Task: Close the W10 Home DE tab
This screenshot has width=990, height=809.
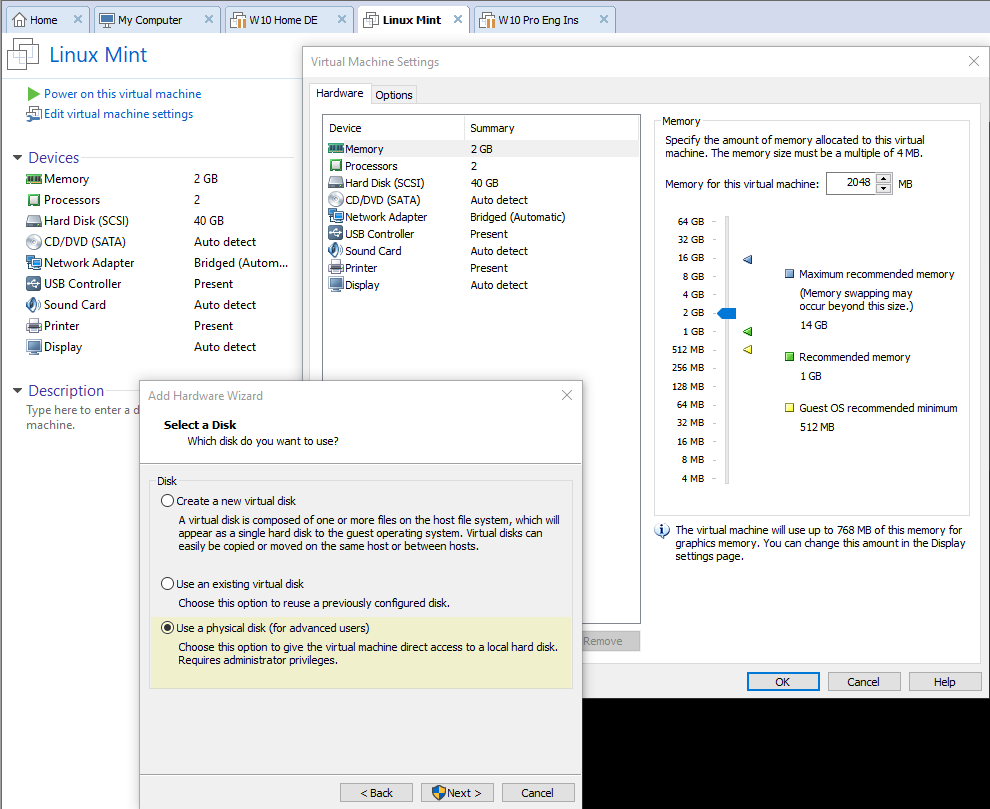Action: tap(342, 20)
